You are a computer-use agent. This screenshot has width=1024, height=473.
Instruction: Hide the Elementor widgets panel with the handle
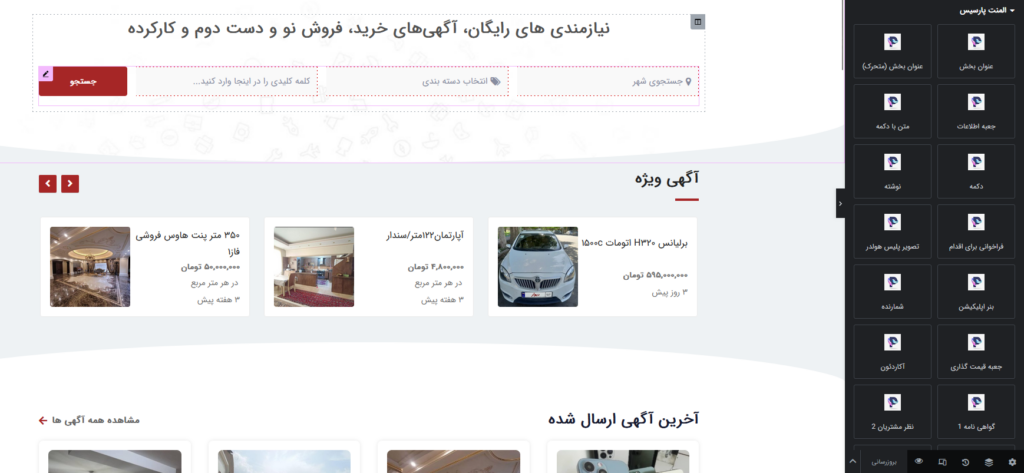[x=841, y=204]
